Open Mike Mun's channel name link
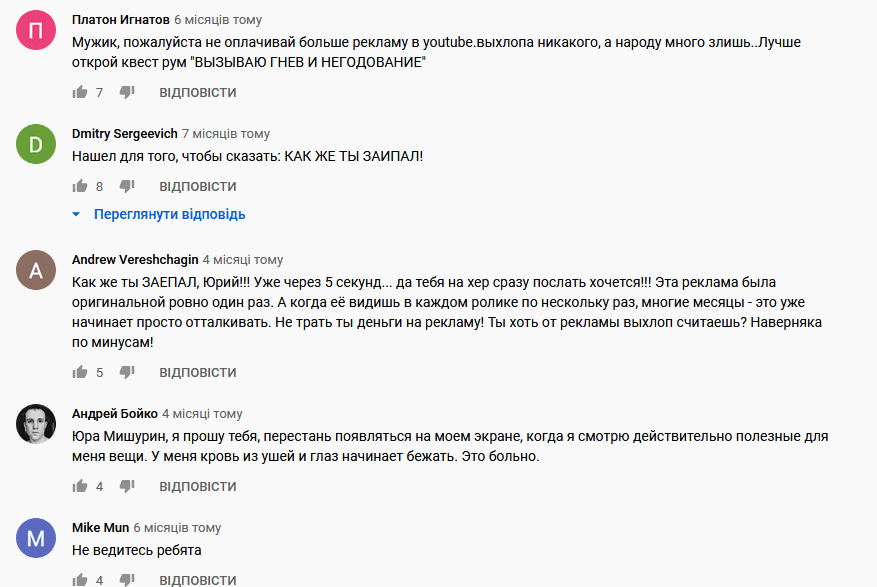877x587 pixels. pos(100,528)
